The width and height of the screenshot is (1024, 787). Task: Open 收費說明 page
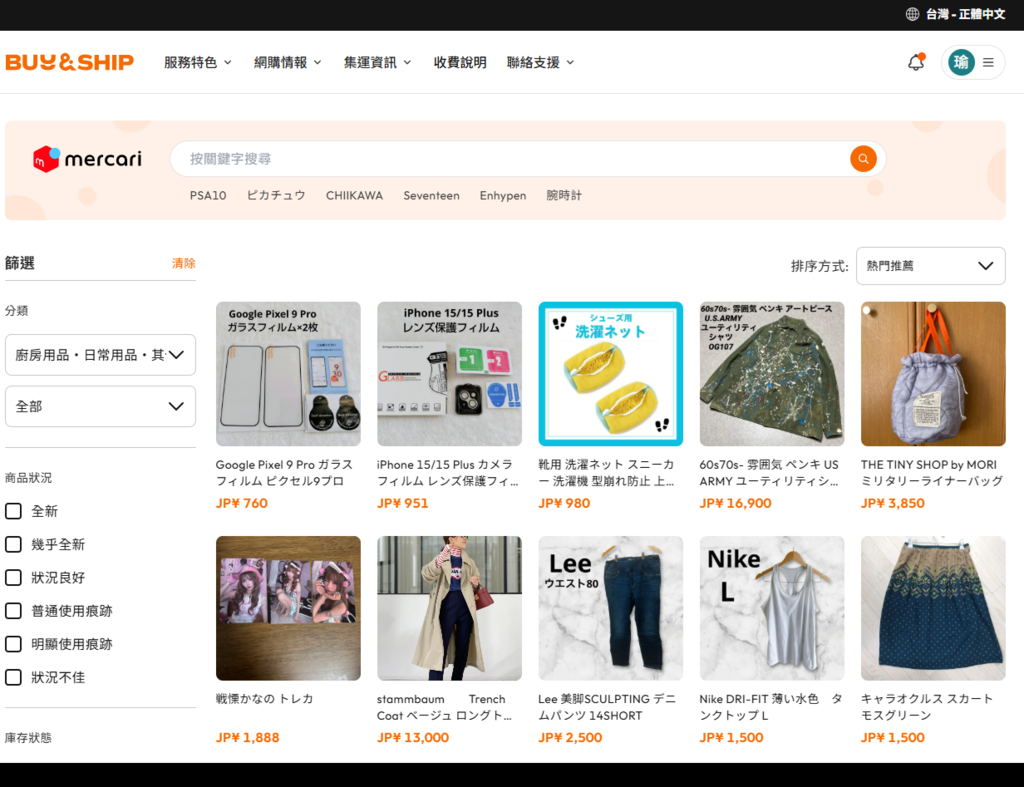coord(460,62)
